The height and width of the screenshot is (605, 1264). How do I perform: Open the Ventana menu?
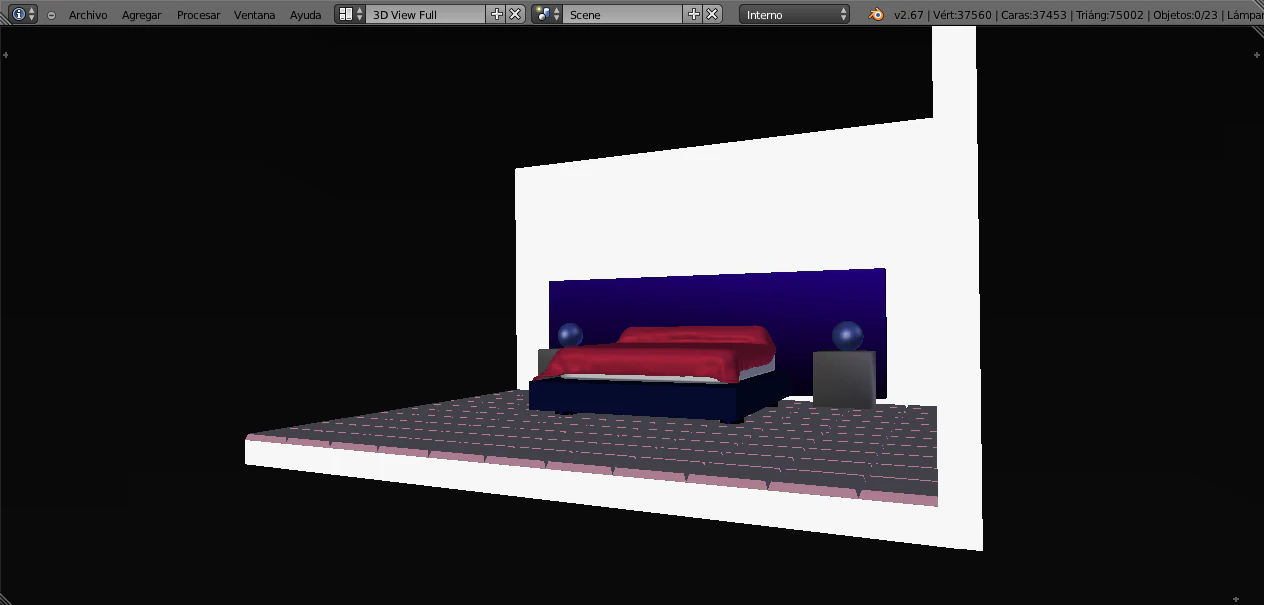[x=254, y=15]
